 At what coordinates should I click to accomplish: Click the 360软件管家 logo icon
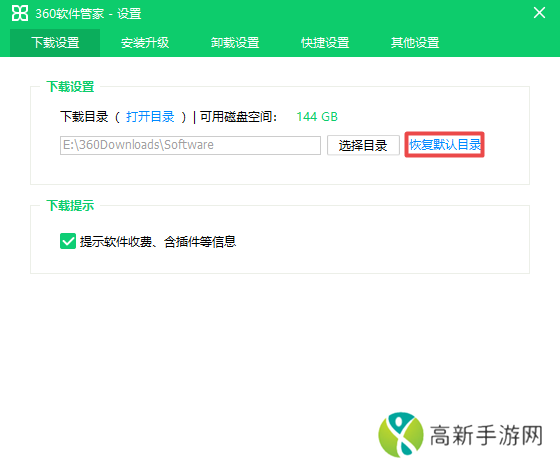(20, 14)
